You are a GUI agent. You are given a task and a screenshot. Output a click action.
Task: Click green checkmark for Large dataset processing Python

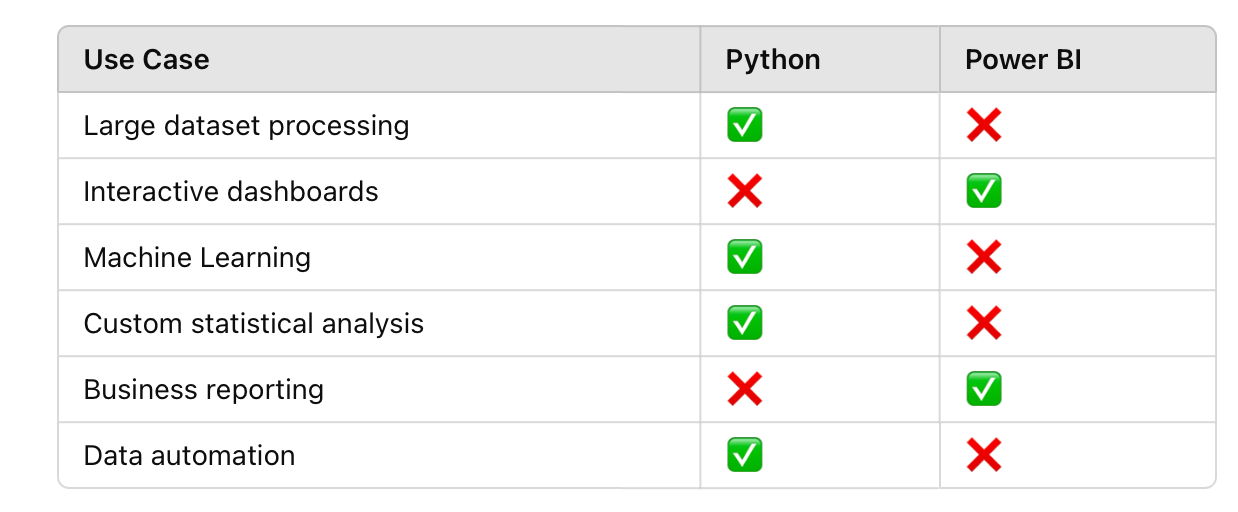click(744, 126)
